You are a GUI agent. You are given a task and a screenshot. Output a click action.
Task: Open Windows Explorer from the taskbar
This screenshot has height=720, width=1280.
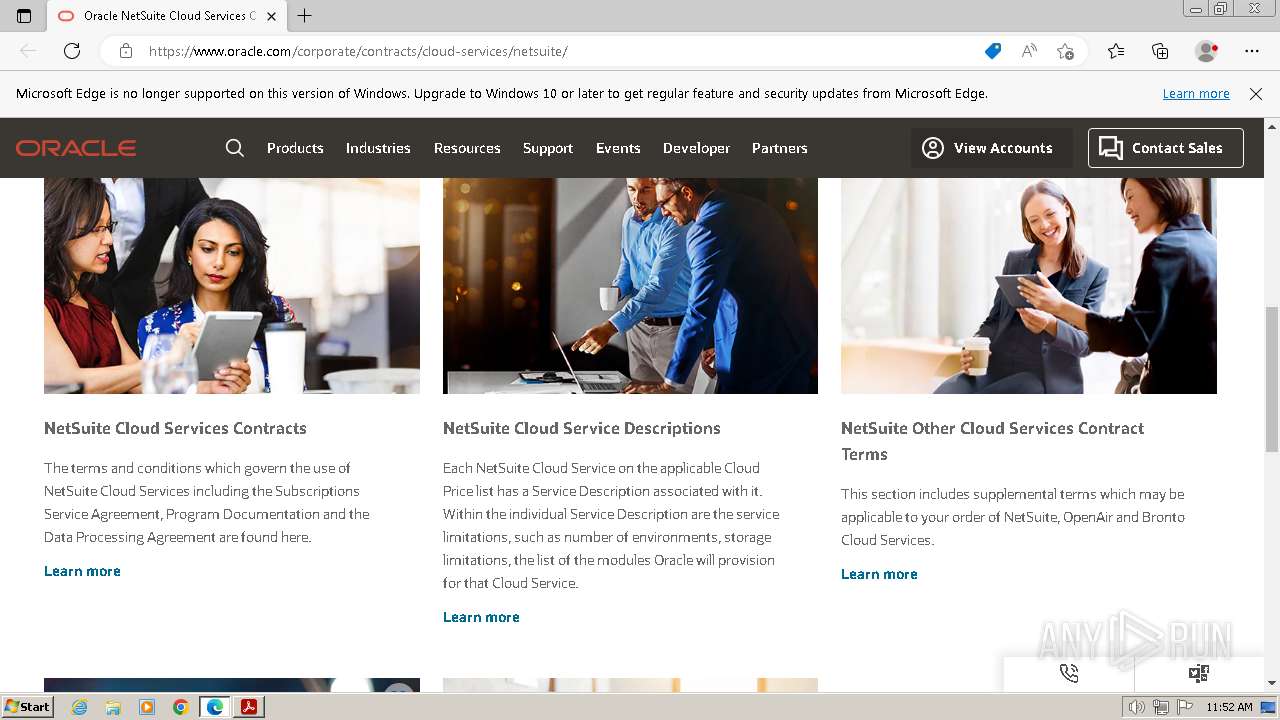tap(113, 707)
